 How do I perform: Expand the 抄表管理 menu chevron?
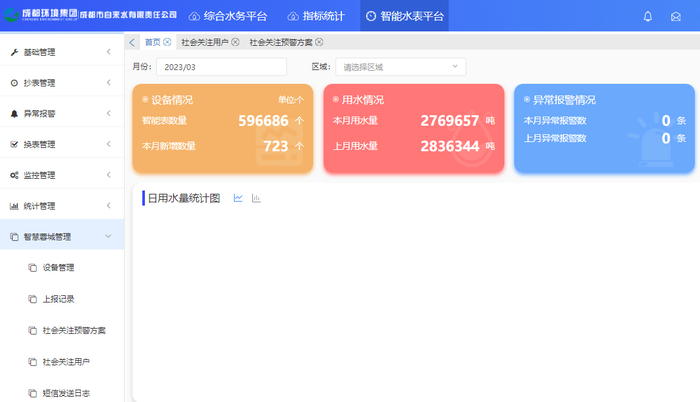click(108, 83)
